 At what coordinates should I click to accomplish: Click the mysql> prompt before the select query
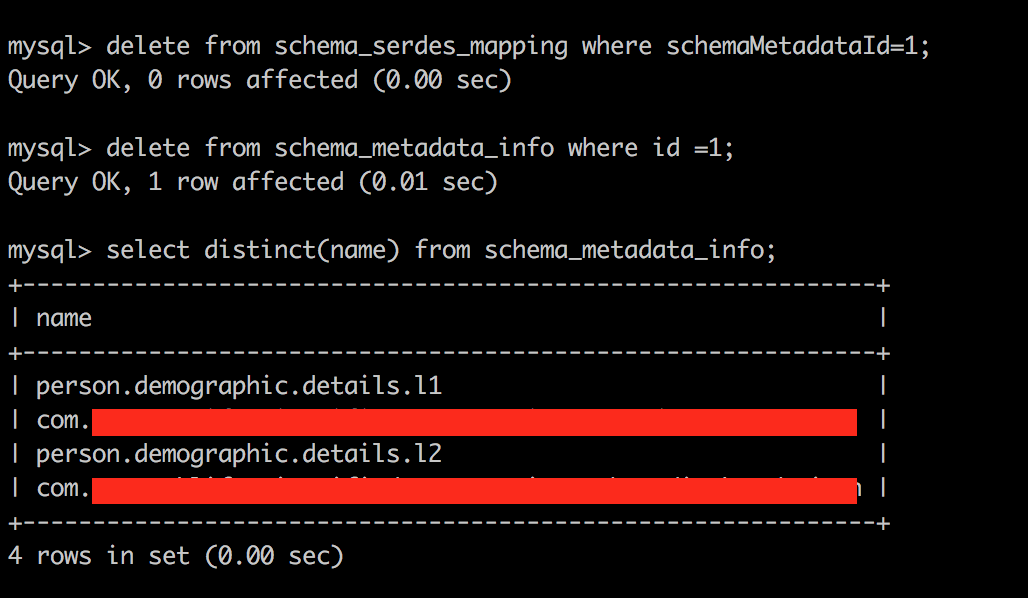pos(49,250)
